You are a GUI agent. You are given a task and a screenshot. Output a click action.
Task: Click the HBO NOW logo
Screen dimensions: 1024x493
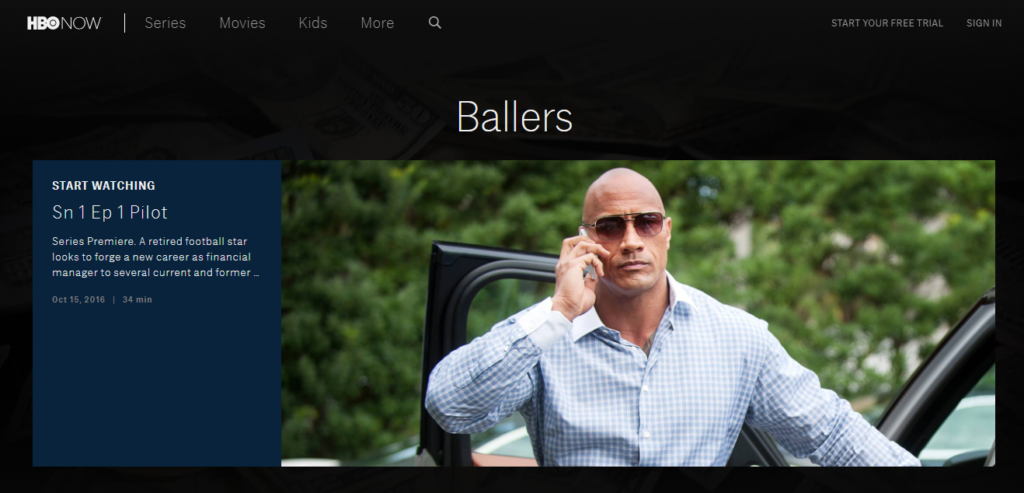pyautogui.click(x=64, y=23)
